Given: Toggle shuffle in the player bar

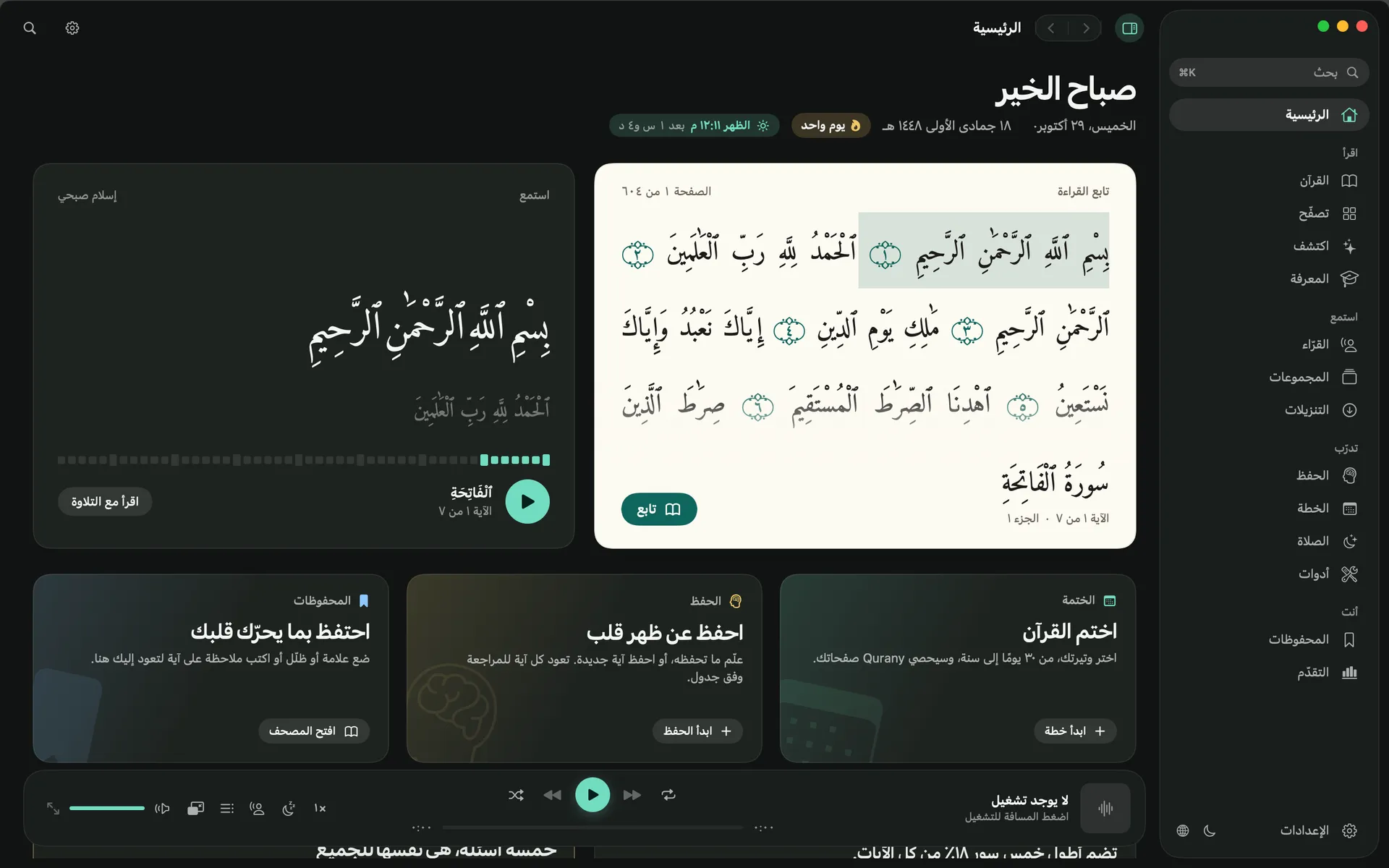Looking at the screenshot, I should [516, 795].
